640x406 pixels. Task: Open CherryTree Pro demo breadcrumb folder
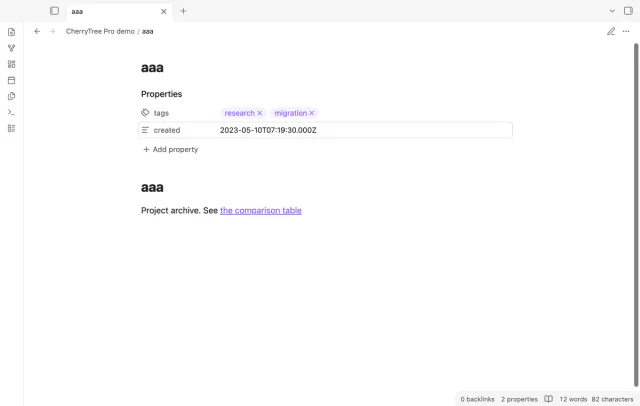click(100, 31)
